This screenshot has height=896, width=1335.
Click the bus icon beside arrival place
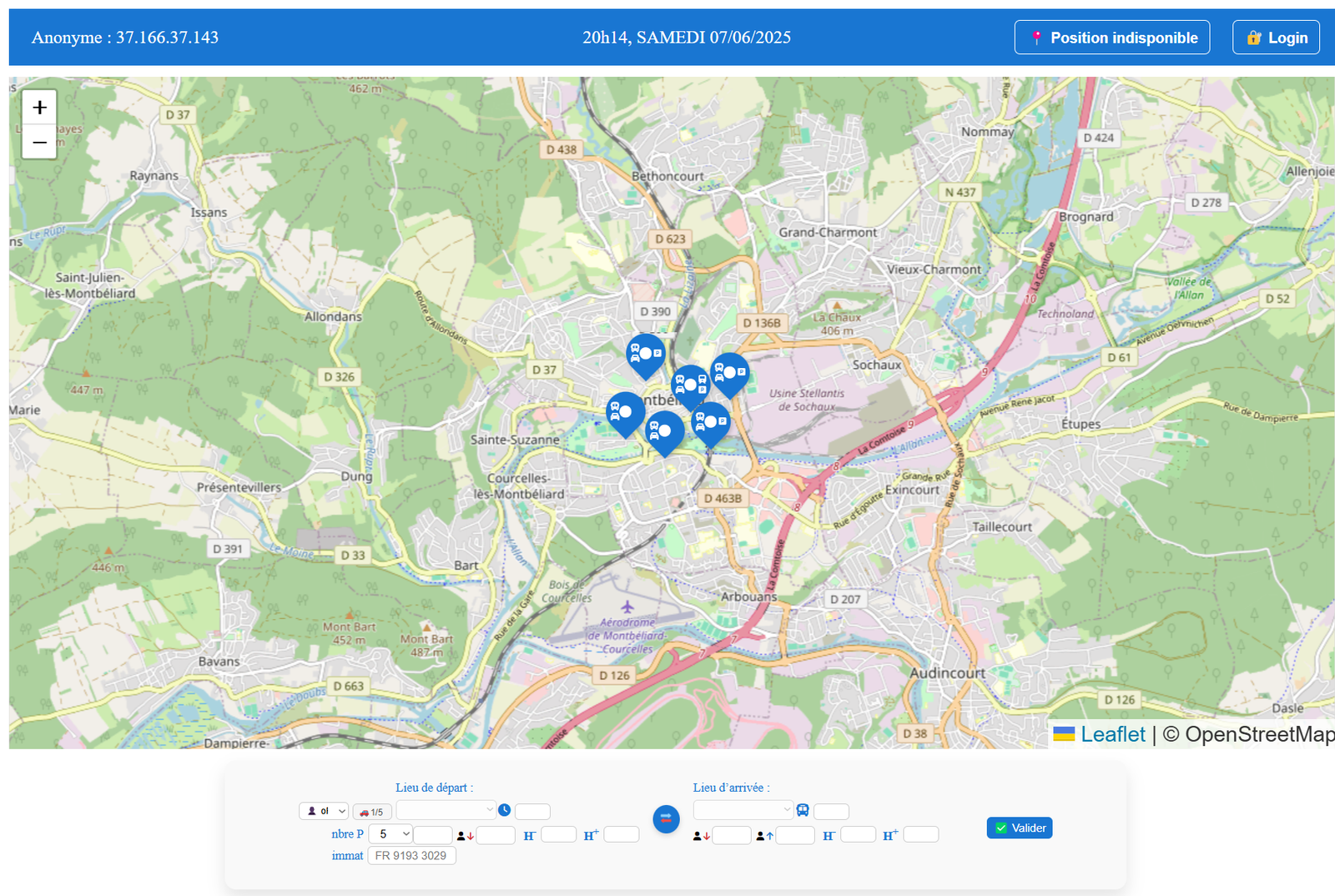803,810
